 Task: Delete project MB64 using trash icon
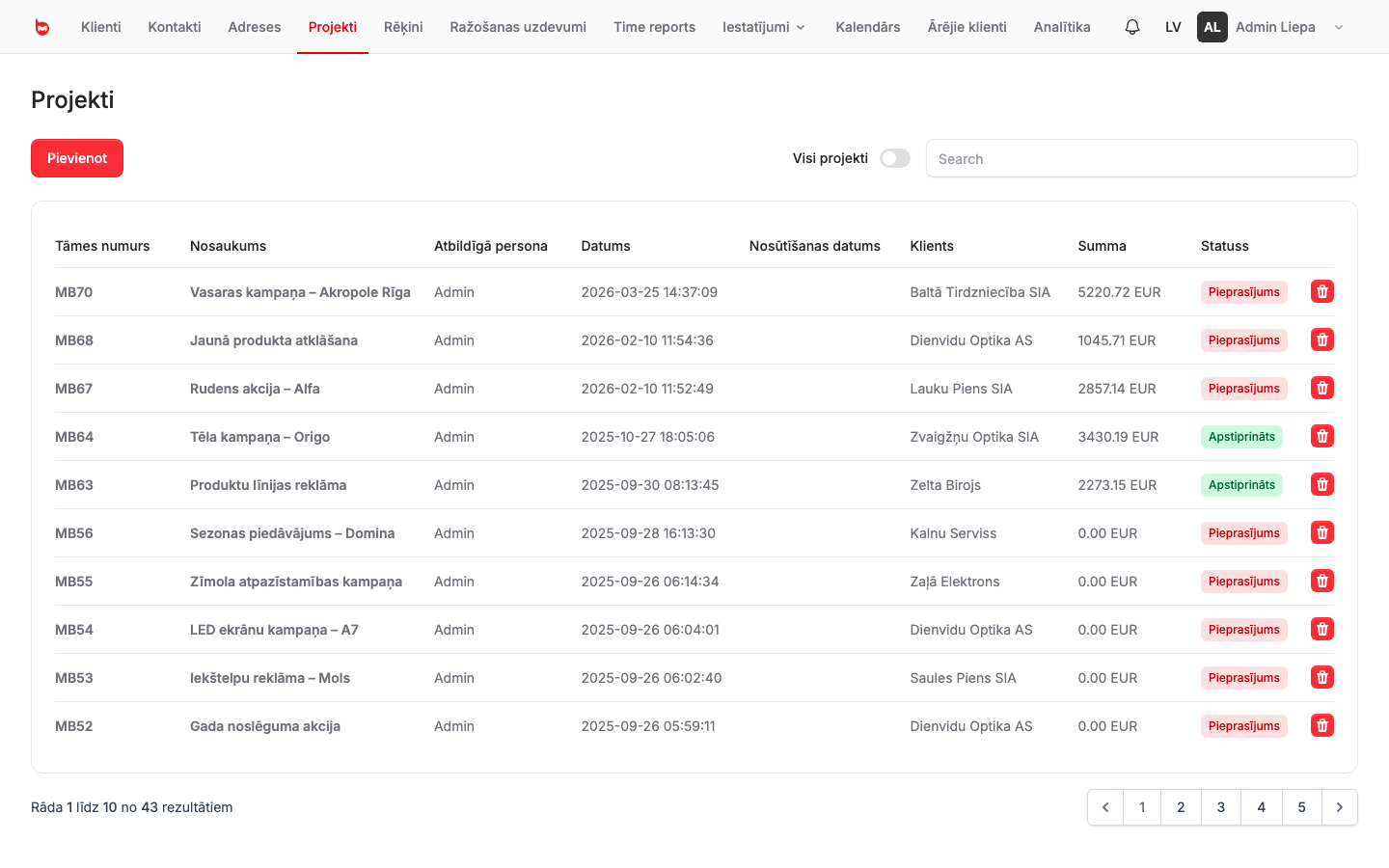tap(1322, 436)
